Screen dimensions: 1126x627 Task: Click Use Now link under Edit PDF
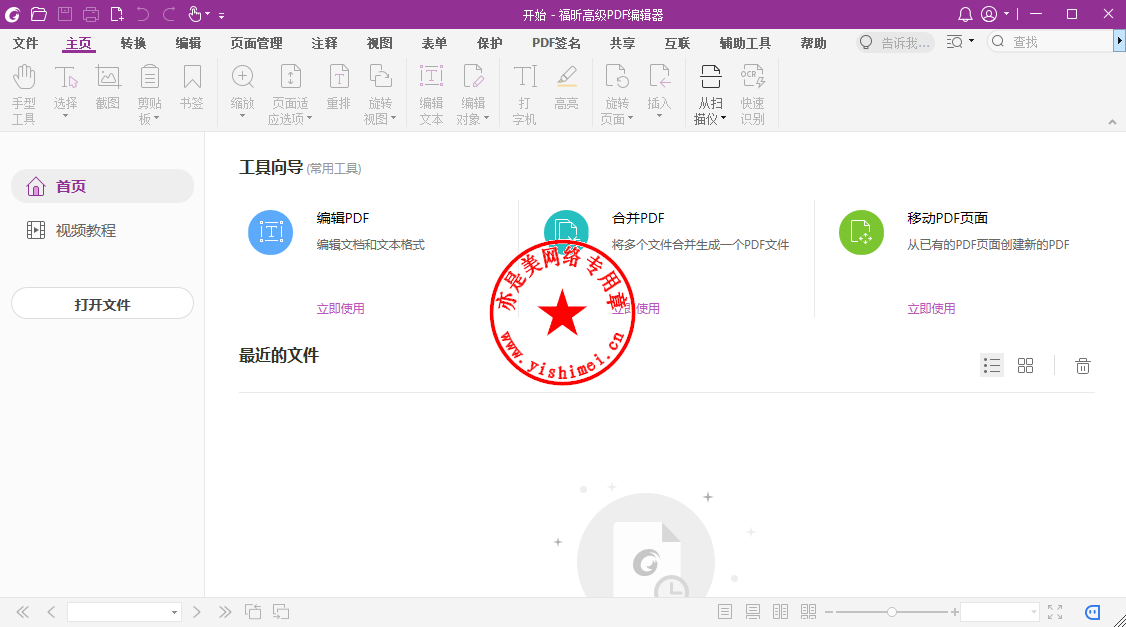click(340, 309)
